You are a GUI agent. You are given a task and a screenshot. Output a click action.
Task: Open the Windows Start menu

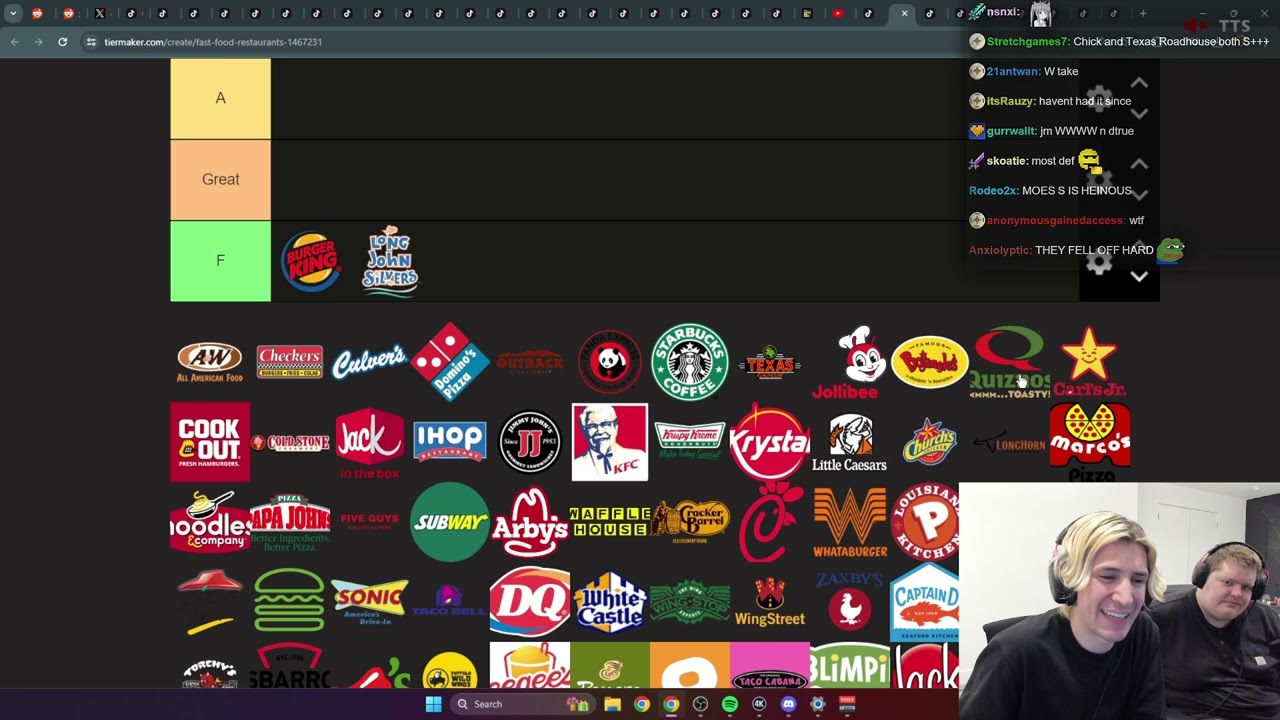pos(433,704)
